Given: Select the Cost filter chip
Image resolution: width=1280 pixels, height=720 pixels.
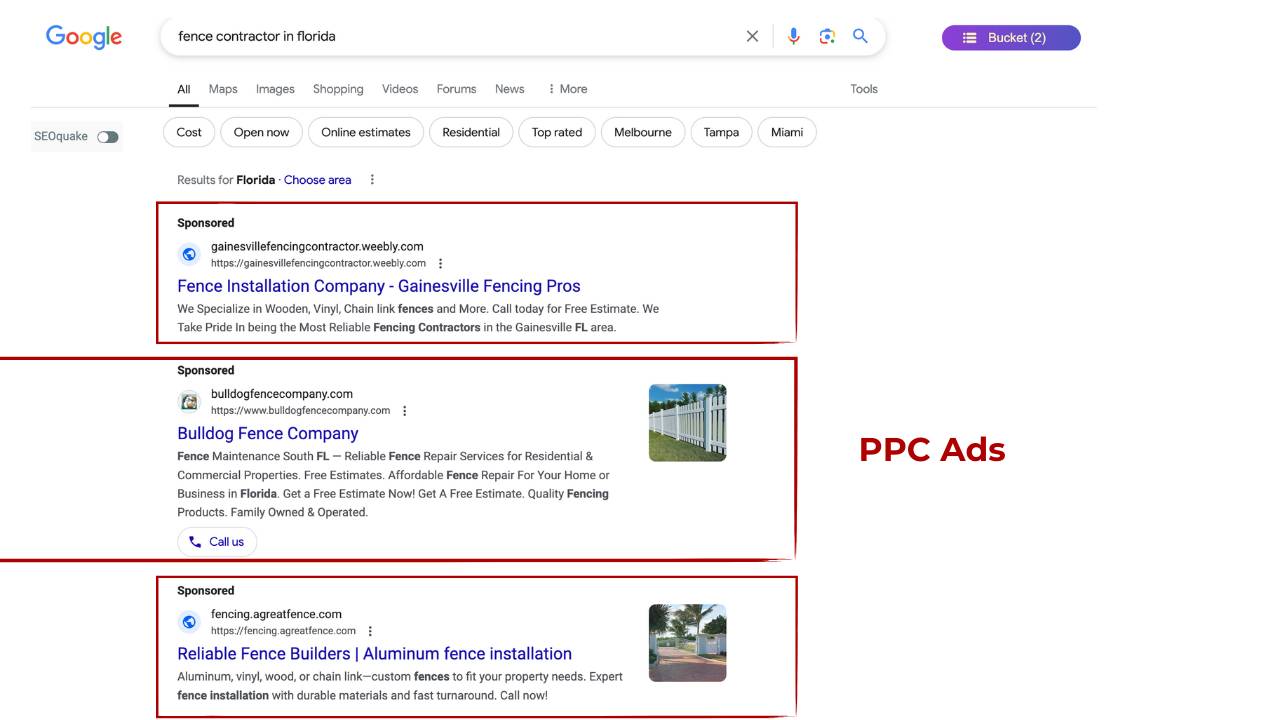Looking at the screenshot, I should click(x=189, y=132).
